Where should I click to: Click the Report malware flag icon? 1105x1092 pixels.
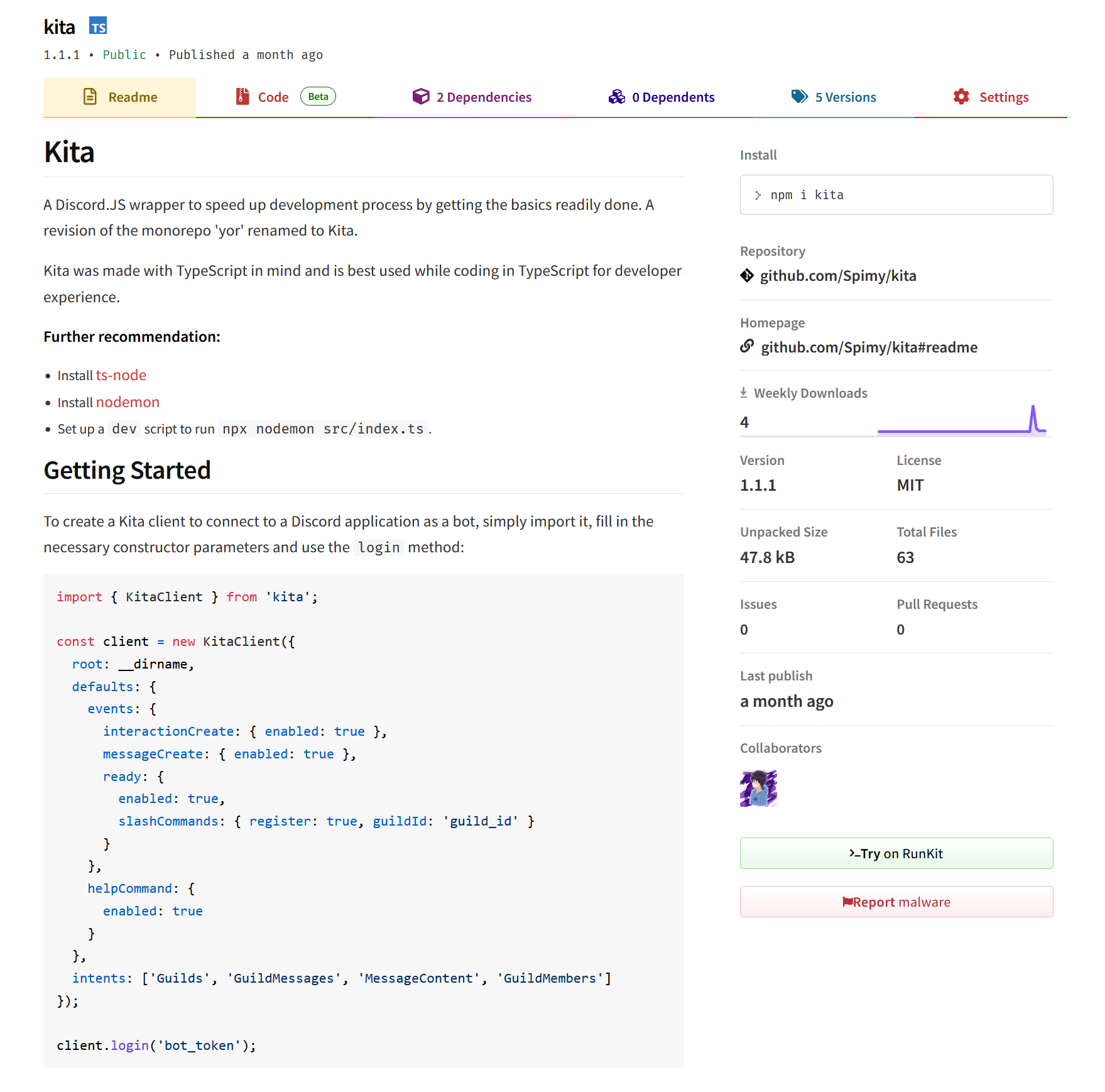(x=847, y=902)
